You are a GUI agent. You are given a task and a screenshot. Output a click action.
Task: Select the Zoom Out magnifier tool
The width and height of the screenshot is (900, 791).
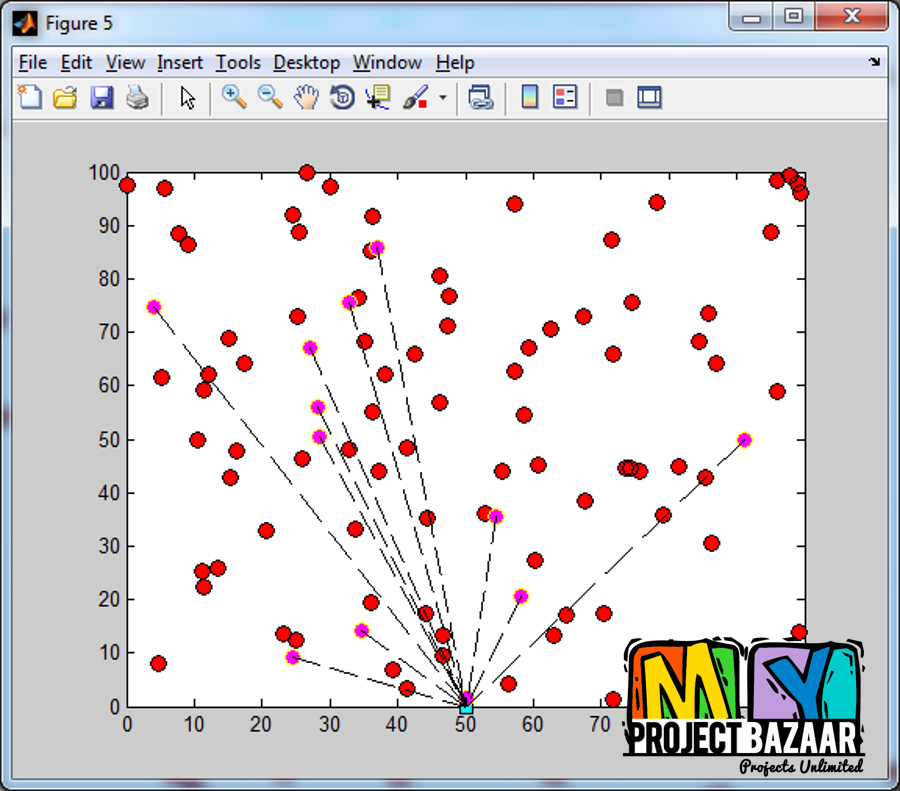[x=270, y=97]
